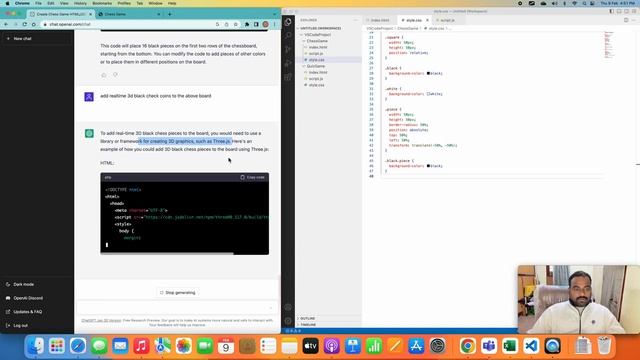Screen dimensions: 640x360
Task: Open Chrome tab search dropdown arrow
Action: (275, 14)
